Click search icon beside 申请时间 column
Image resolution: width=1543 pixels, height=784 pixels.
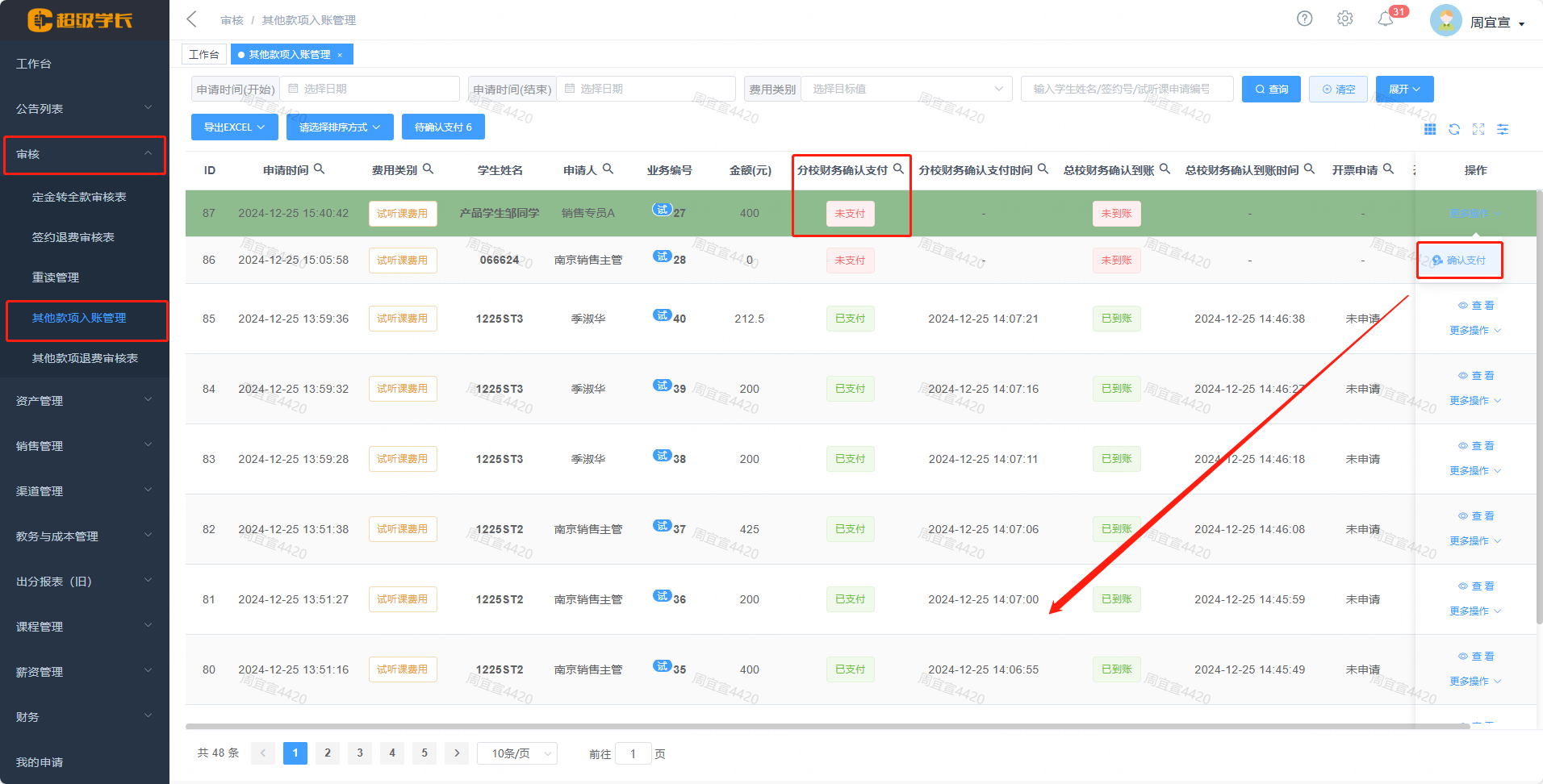pos(319,169)
